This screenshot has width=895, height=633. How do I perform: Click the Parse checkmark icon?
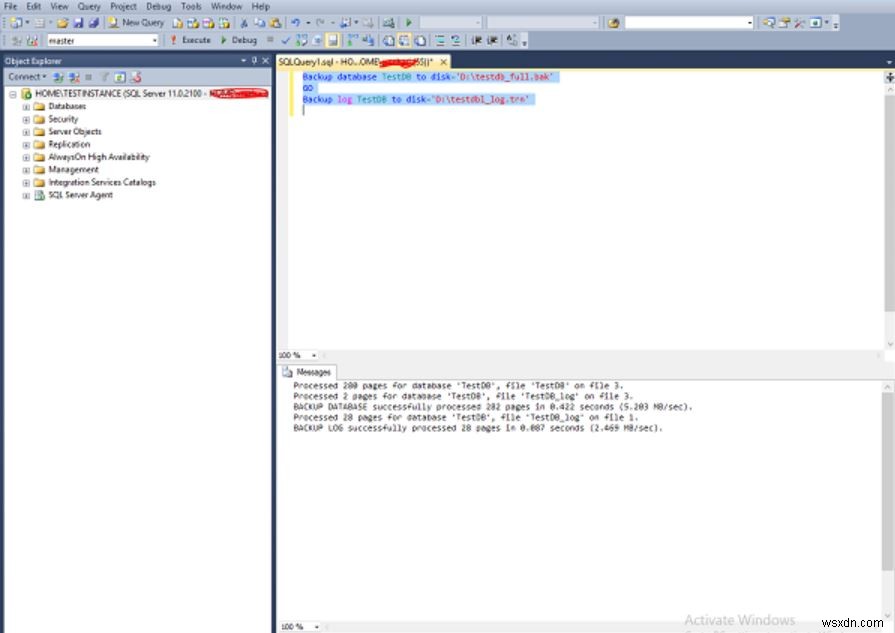[x=286, y=41]
